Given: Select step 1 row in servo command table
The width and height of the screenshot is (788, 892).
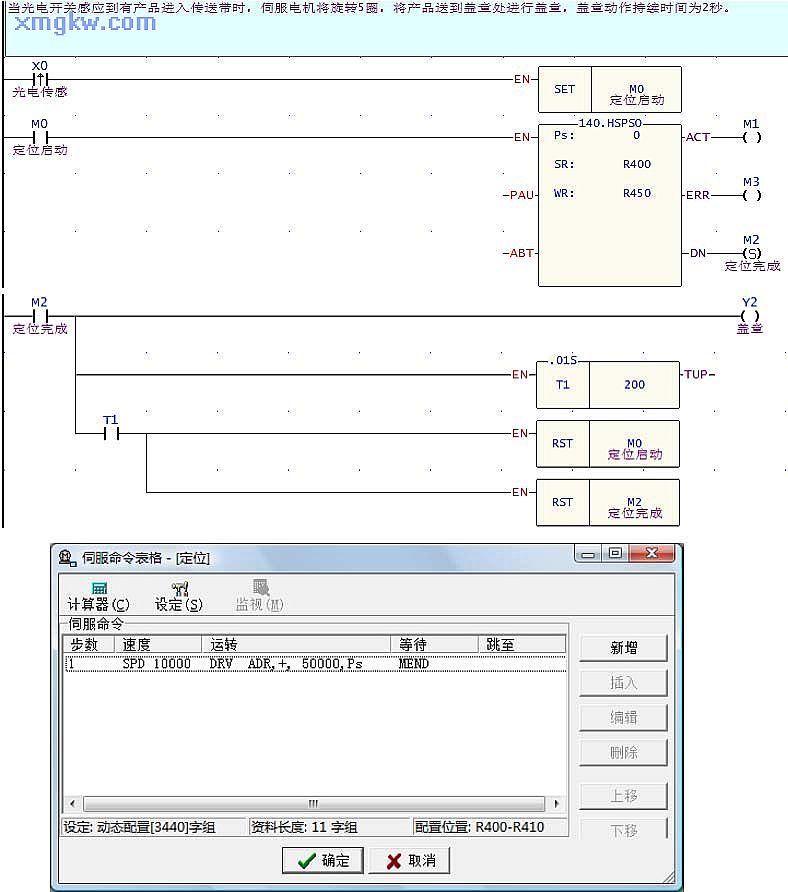Looking at the screenshot, I should coord(300,663).
